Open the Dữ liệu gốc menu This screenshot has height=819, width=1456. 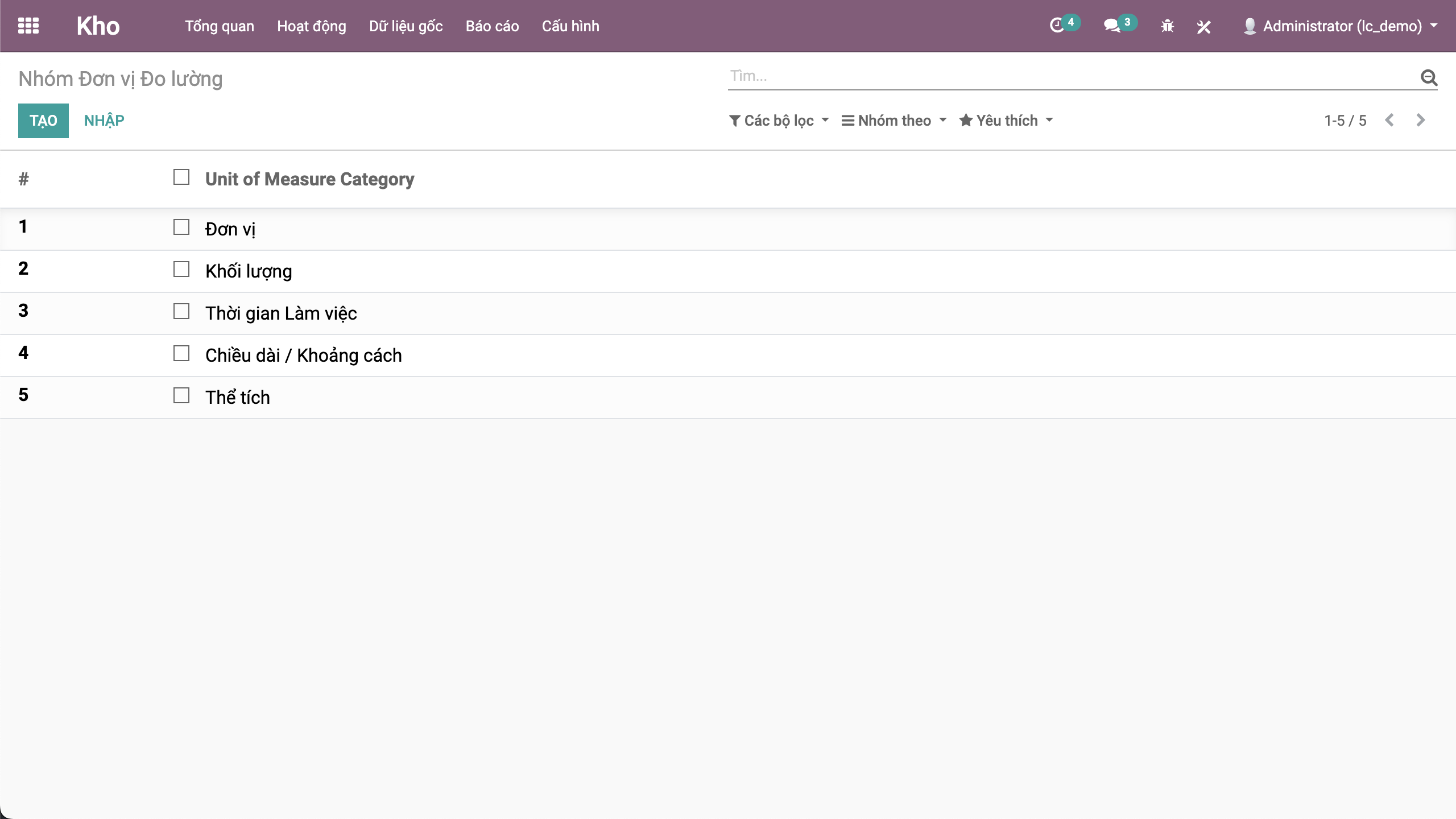(x=406, y=26)
